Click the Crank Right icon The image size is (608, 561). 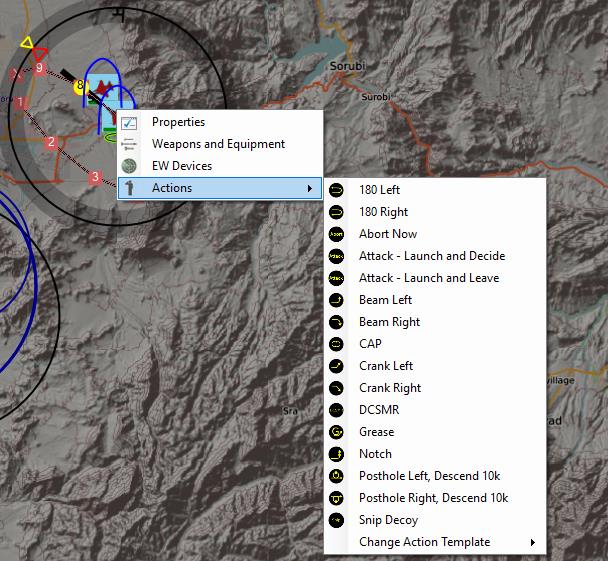[337, 388]
